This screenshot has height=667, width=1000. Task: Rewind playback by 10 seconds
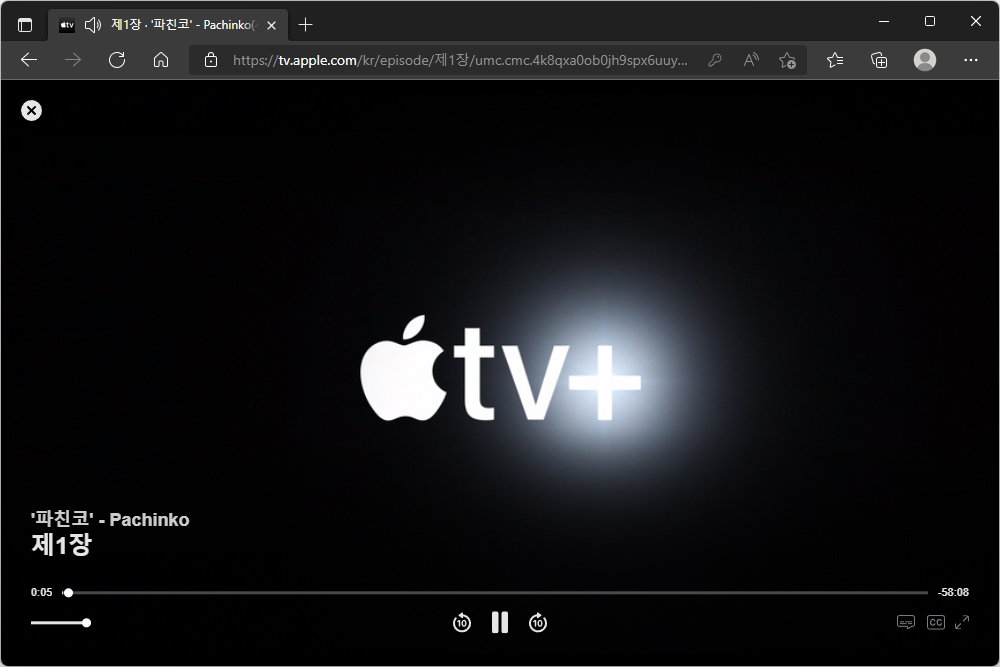tap(462, 622)
